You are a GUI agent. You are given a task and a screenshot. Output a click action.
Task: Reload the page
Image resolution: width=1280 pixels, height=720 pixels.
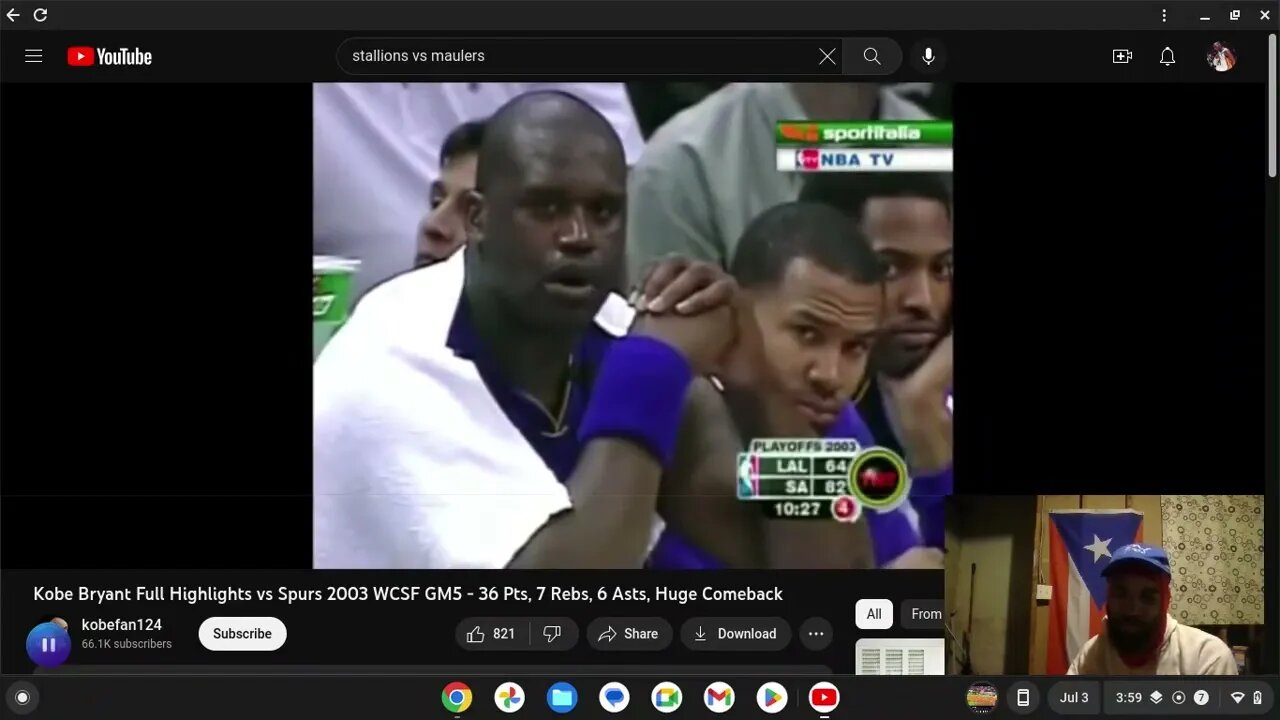[x=40, y=15]
